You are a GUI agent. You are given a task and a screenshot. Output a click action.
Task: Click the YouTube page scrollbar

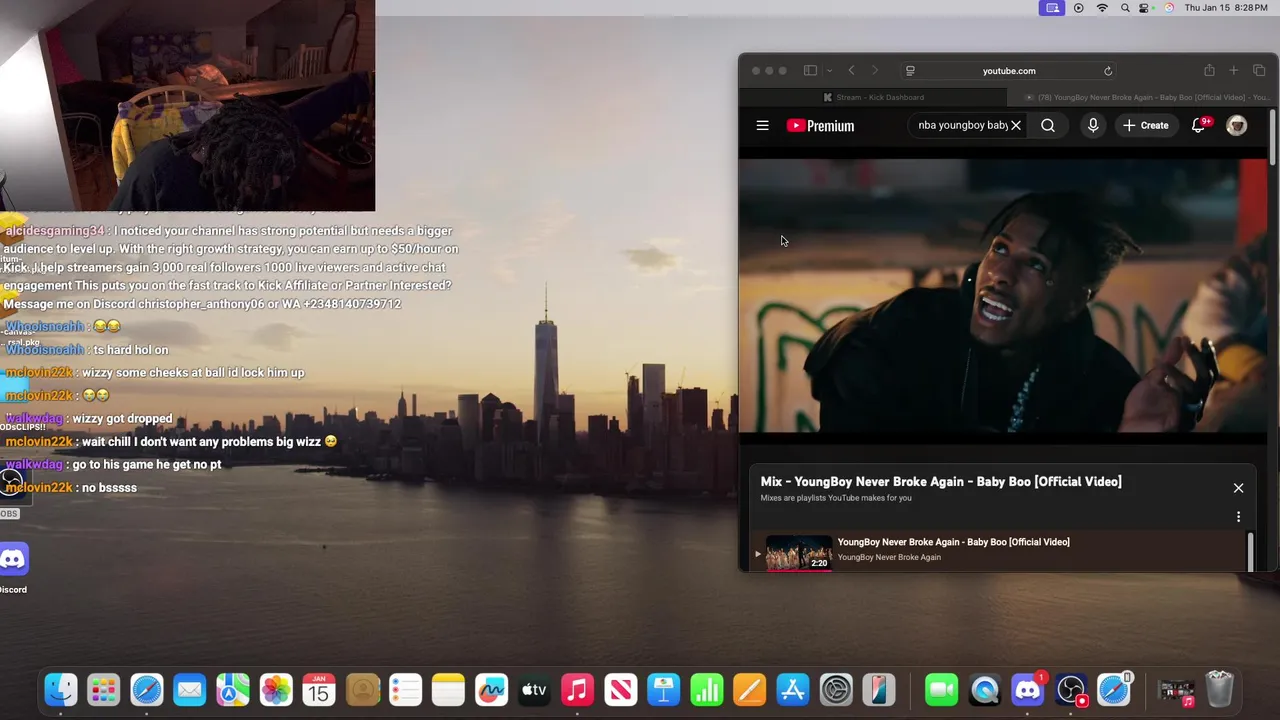pyautogui.click(x=1273, y=135)
